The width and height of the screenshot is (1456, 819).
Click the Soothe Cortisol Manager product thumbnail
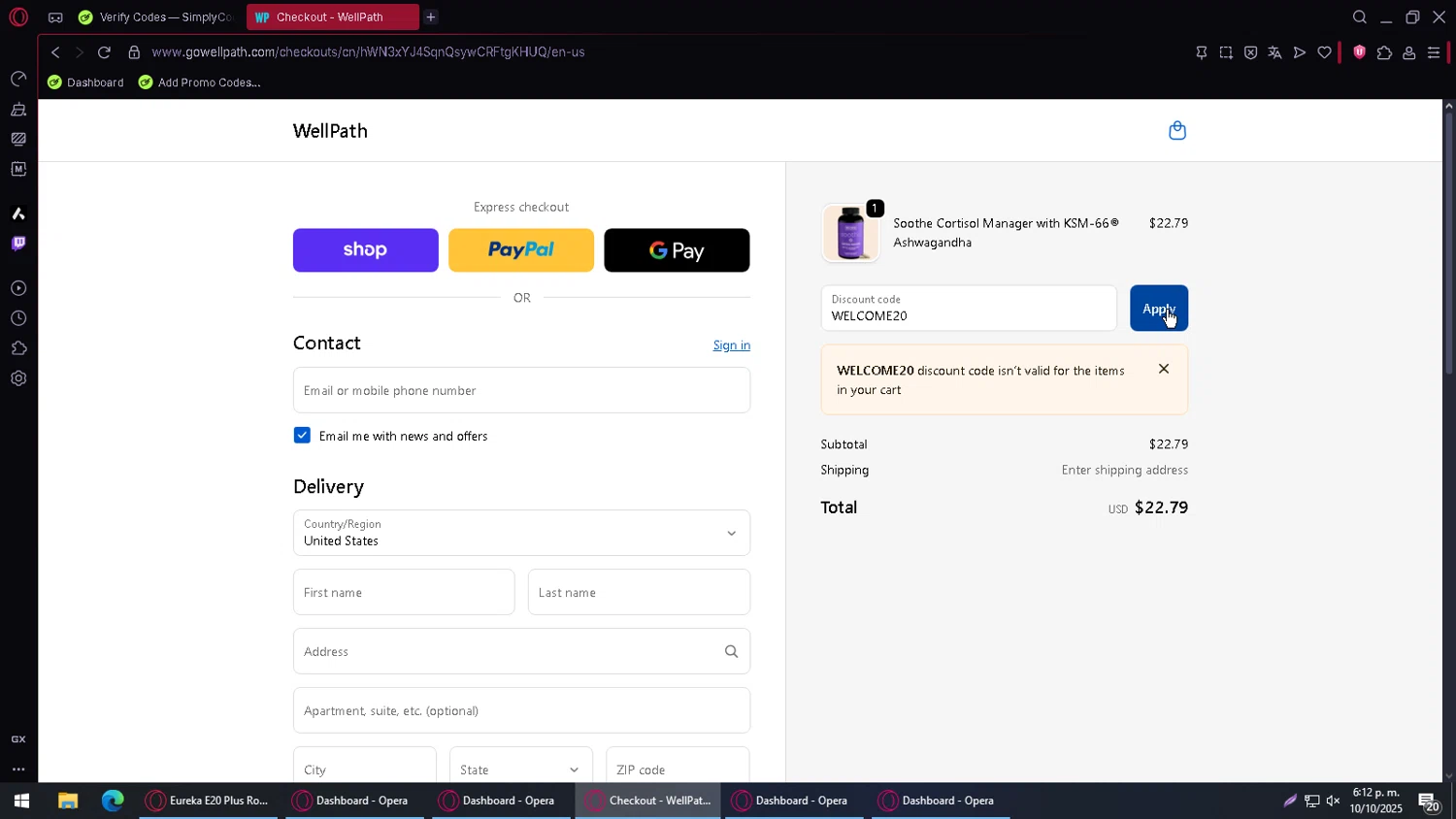pyautogui.click(x=851, y=233)
